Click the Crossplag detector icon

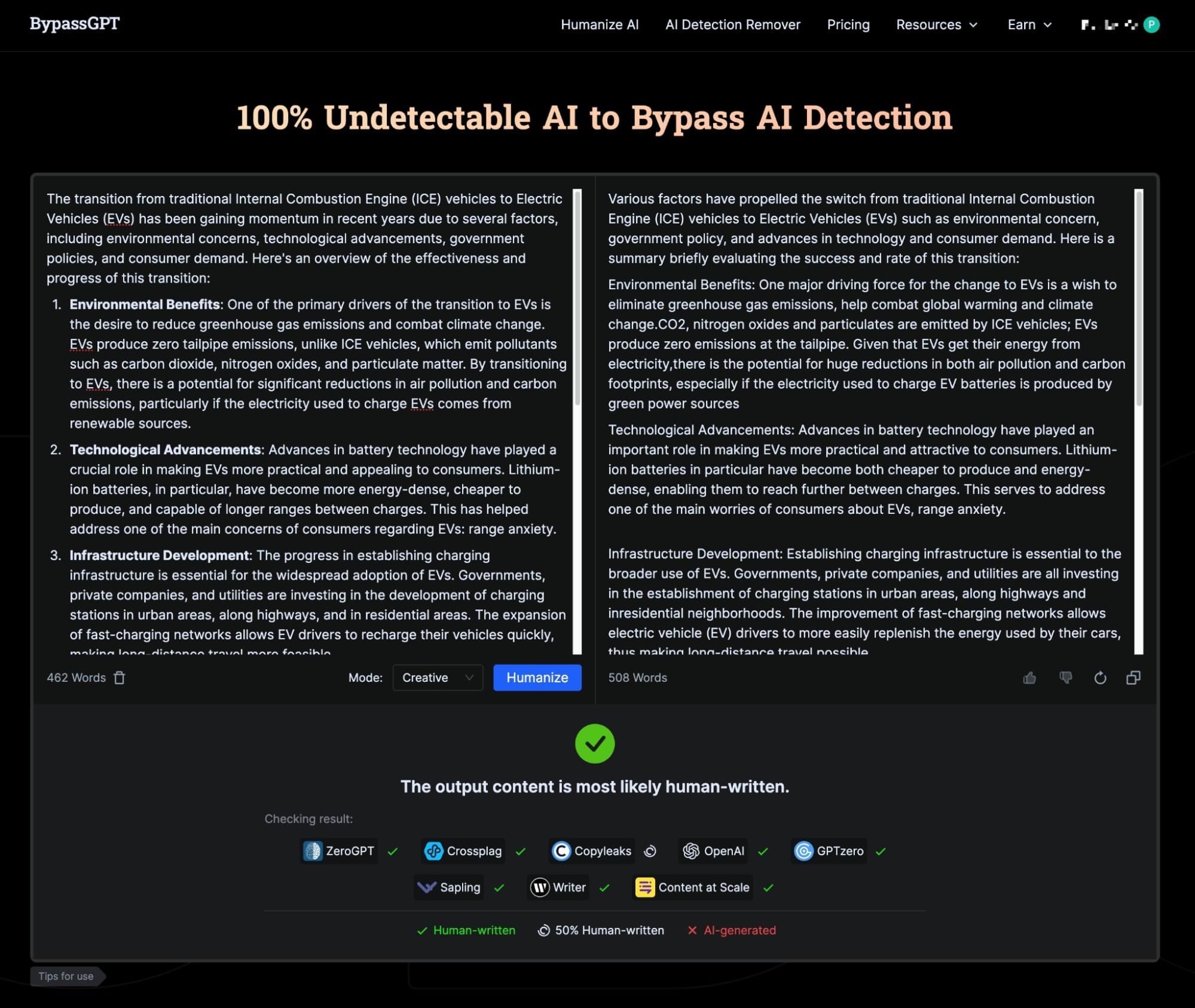[x=433, y=851]
